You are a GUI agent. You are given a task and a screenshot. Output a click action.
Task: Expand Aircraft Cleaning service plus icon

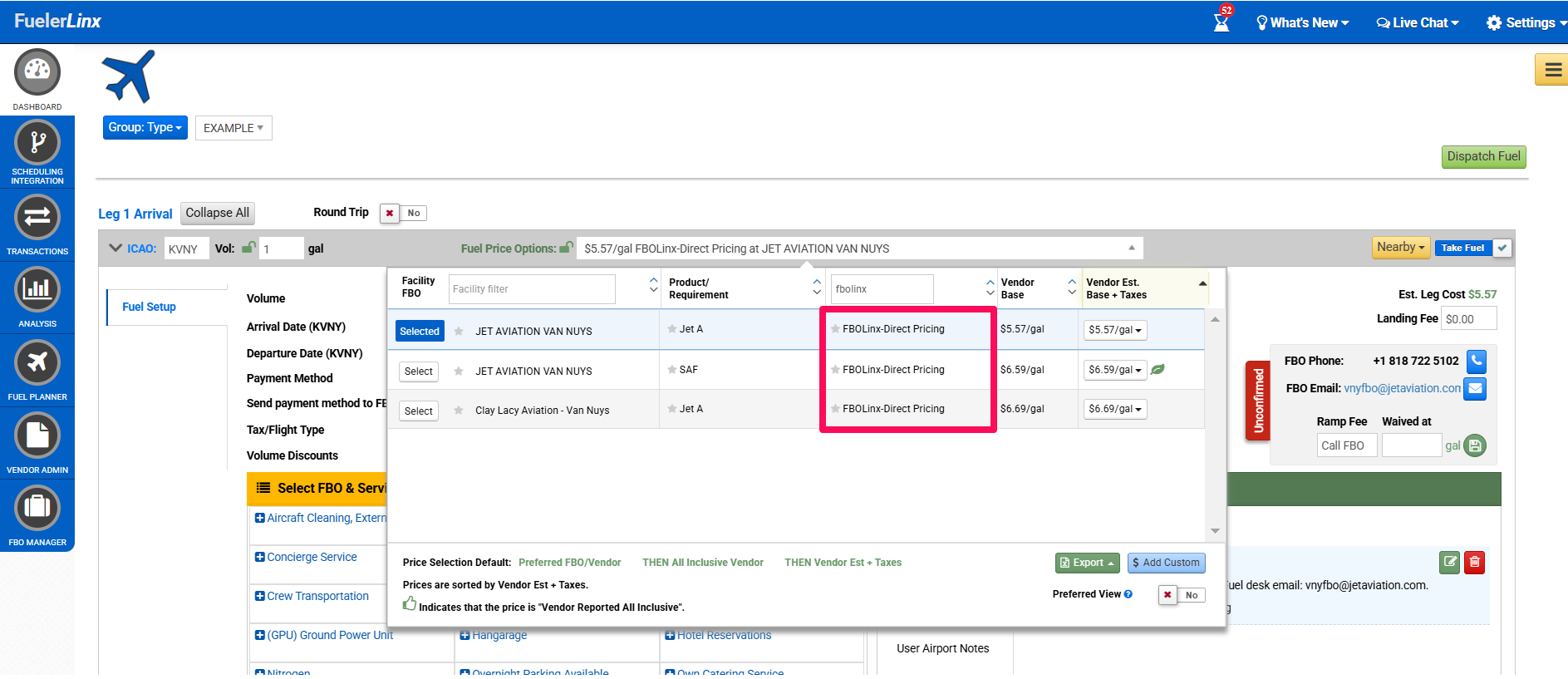pos(260,518)
